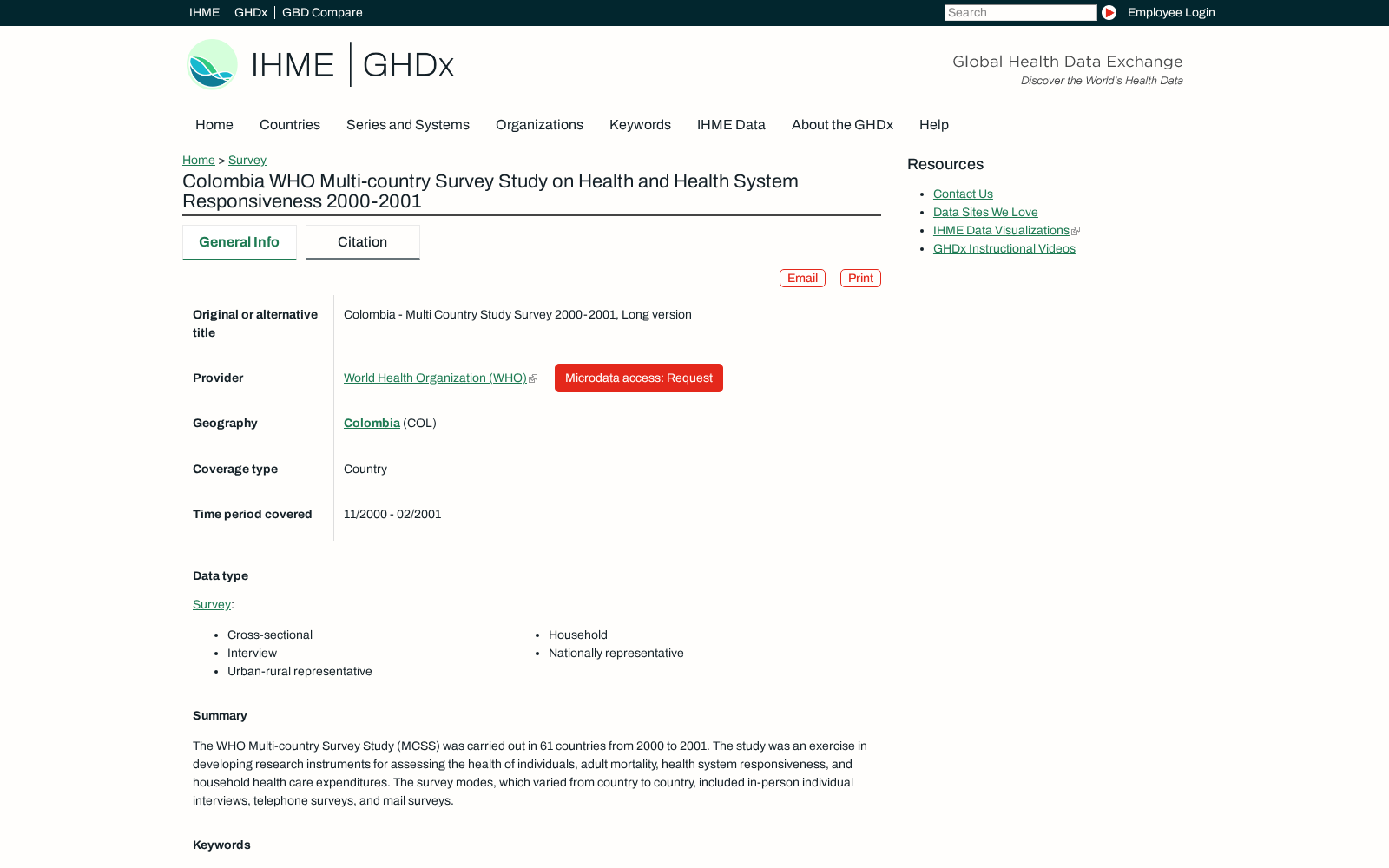This screenshot has width=1389, height=868.
Task: Click the '(COL)' country code text
Action: click(419, 424)
